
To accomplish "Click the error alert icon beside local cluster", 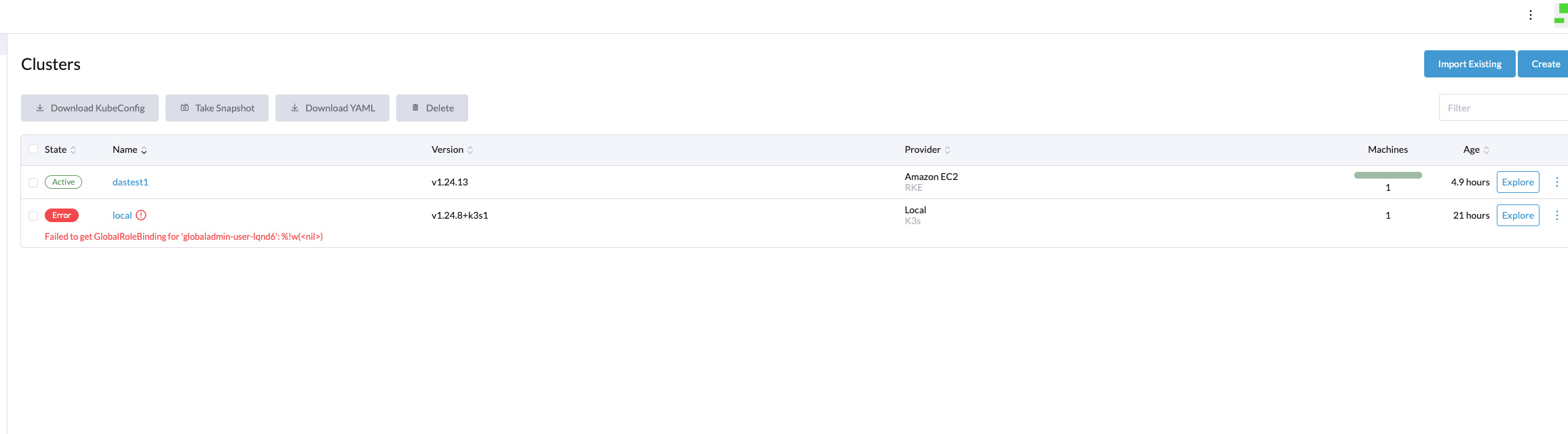I will point(141,215).
